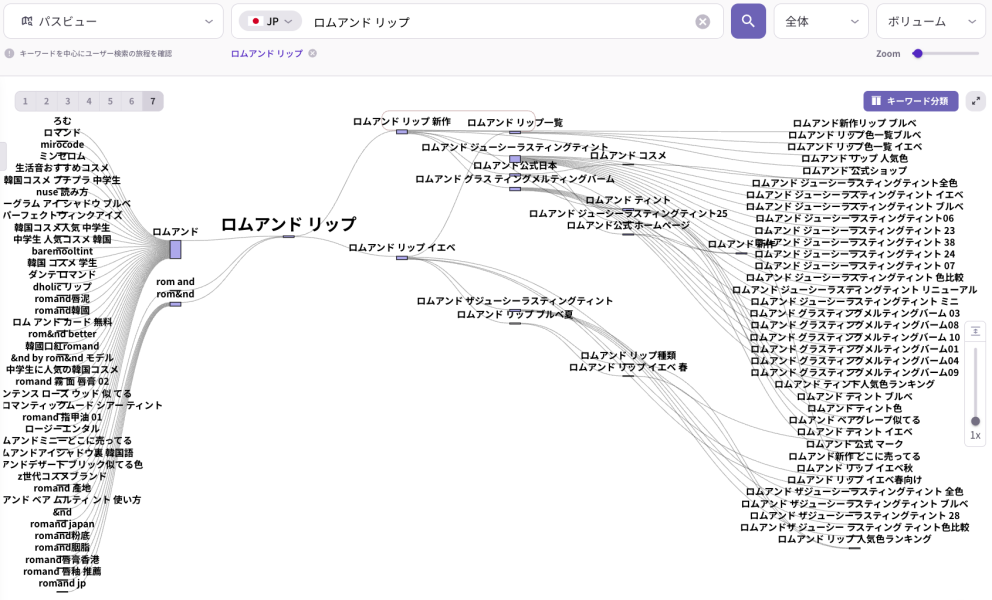Click the ロムアンド公式 マーク keyword
Screen dimensions: 992x600
pyautogui.click(x=854, y=444)
